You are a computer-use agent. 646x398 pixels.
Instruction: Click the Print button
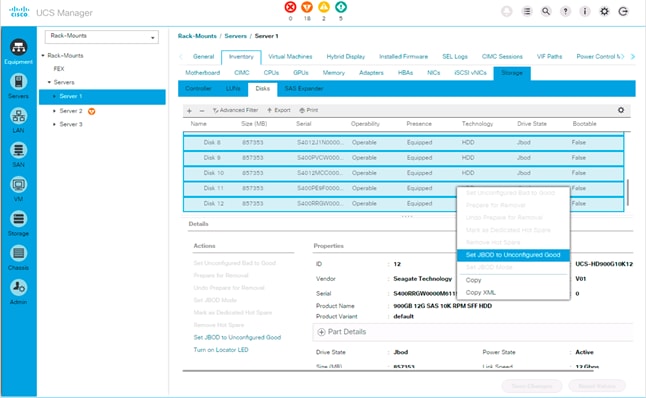point(309,110)
